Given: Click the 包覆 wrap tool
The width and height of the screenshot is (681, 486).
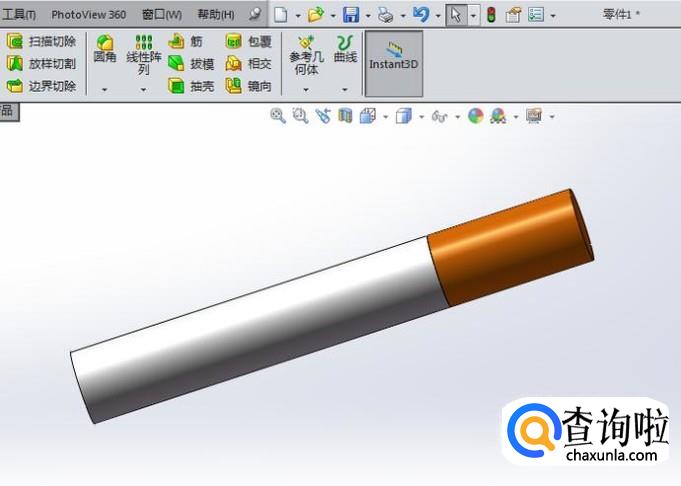Looking at the screenshot, I should [x=249, y=42].
